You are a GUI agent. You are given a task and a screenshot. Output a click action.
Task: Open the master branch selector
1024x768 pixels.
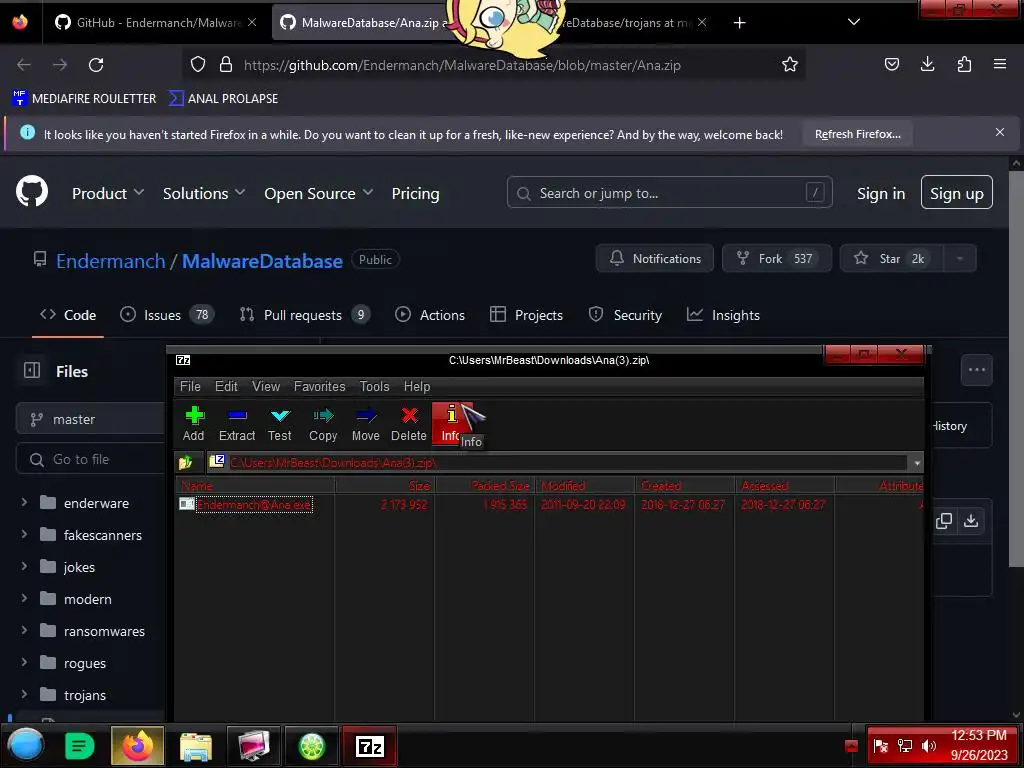coord(91,419)
